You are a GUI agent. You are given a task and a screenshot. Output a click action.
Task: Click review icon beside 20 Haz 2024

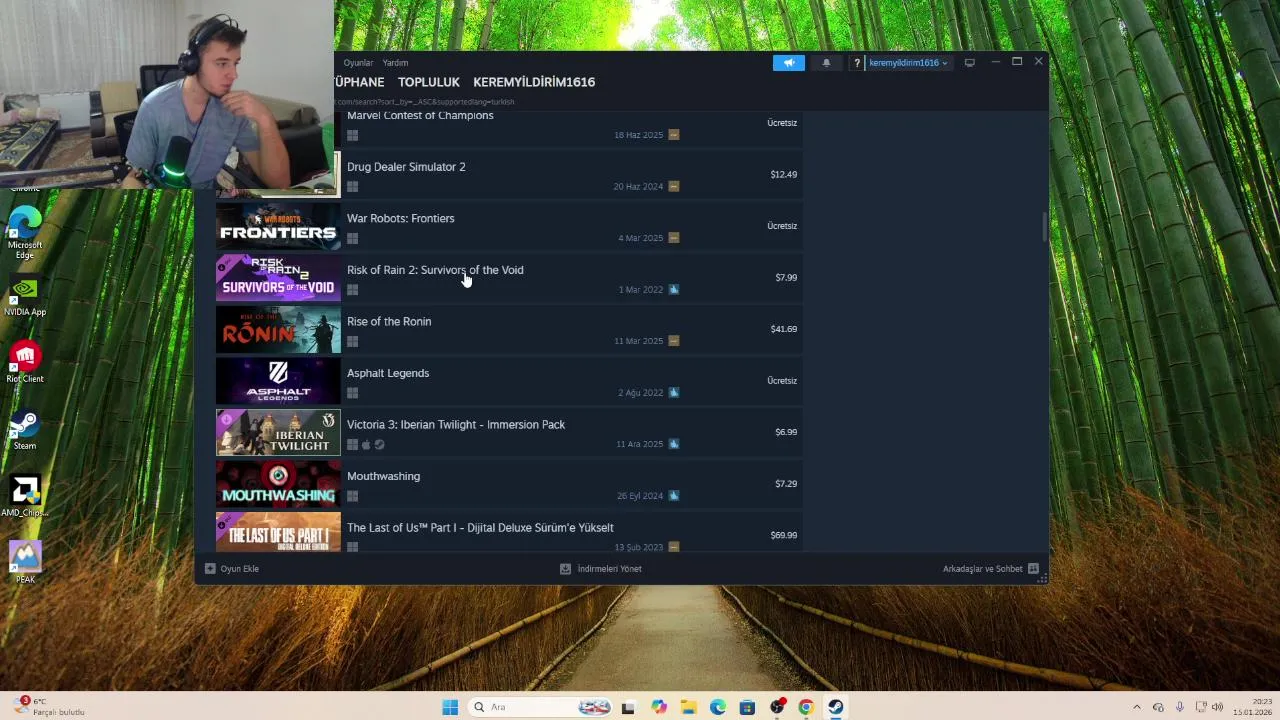[x=673, y=186]
